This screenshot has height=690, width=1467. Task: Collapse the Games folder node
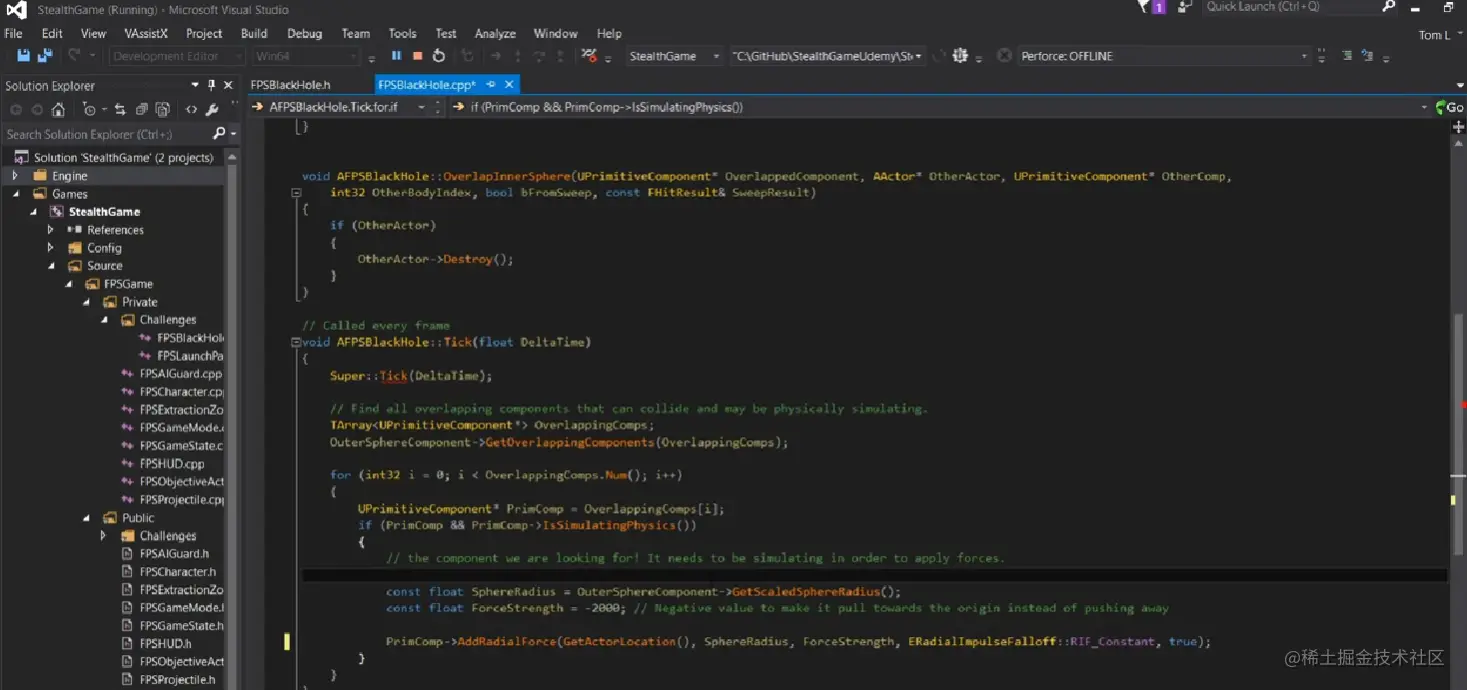[x=15, y=194]
